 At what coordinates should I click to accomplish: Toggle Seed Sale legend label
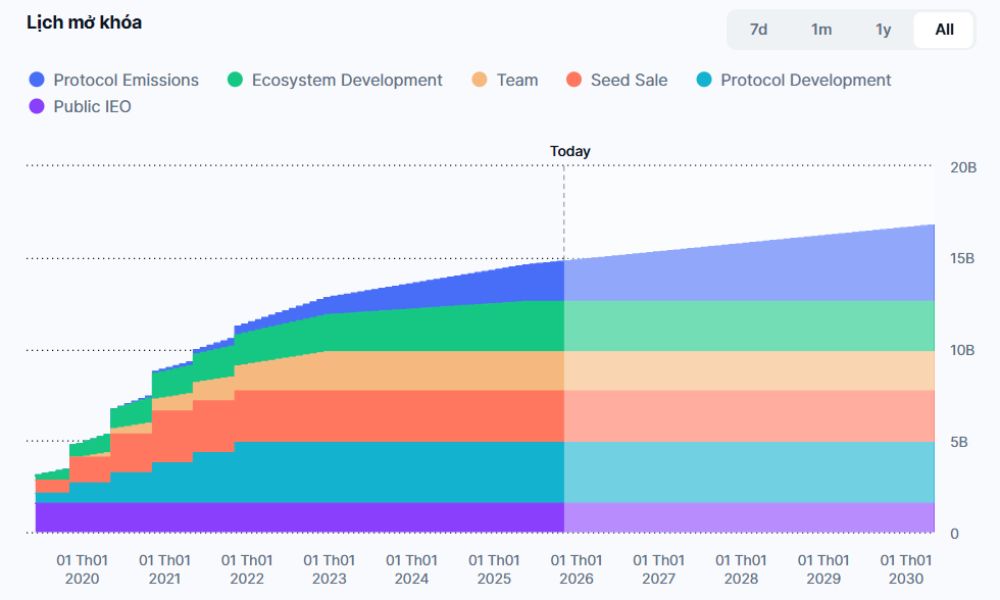point(629,80)
